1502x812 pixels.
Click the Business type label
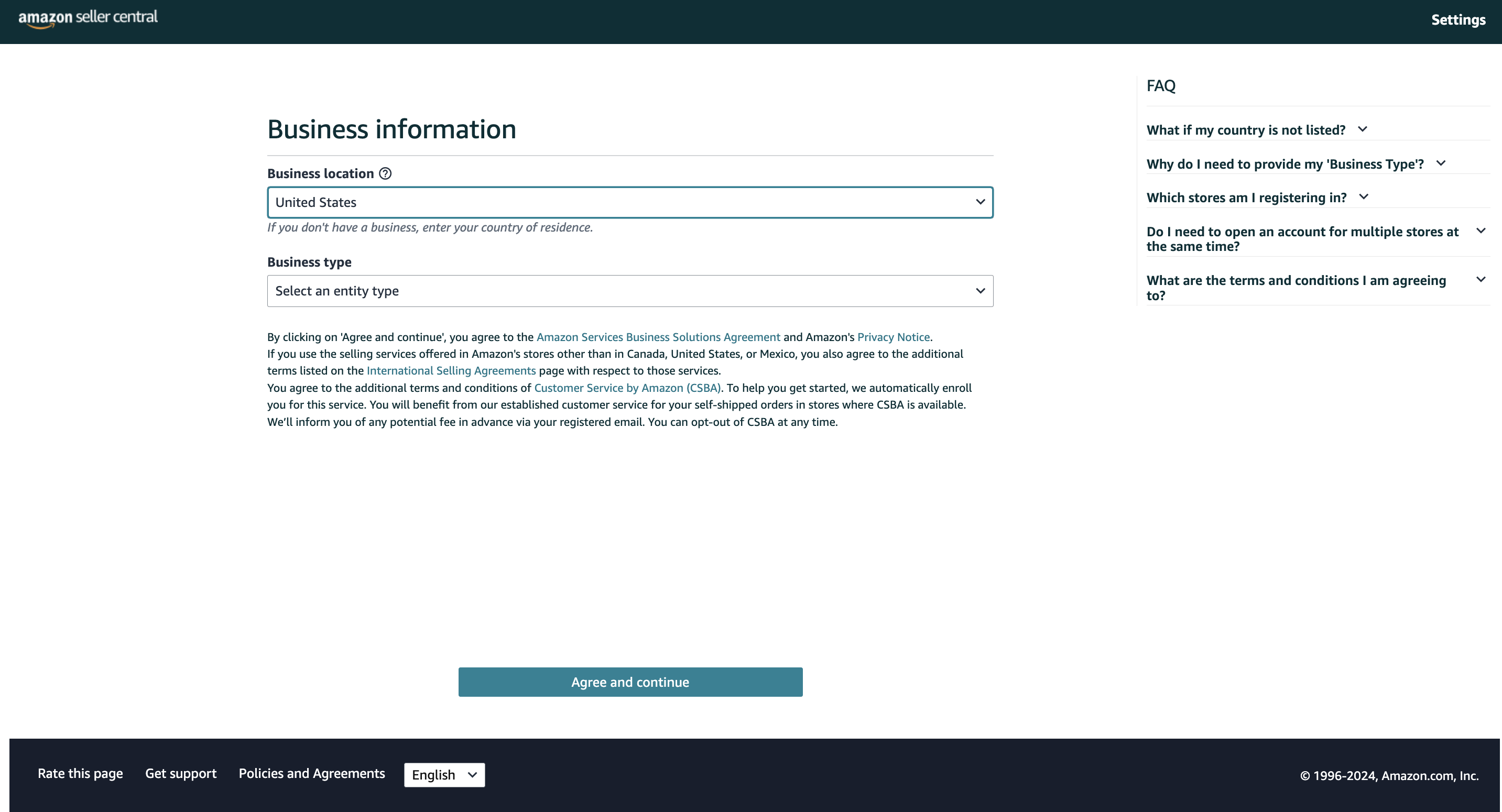[x=310, y=262]
